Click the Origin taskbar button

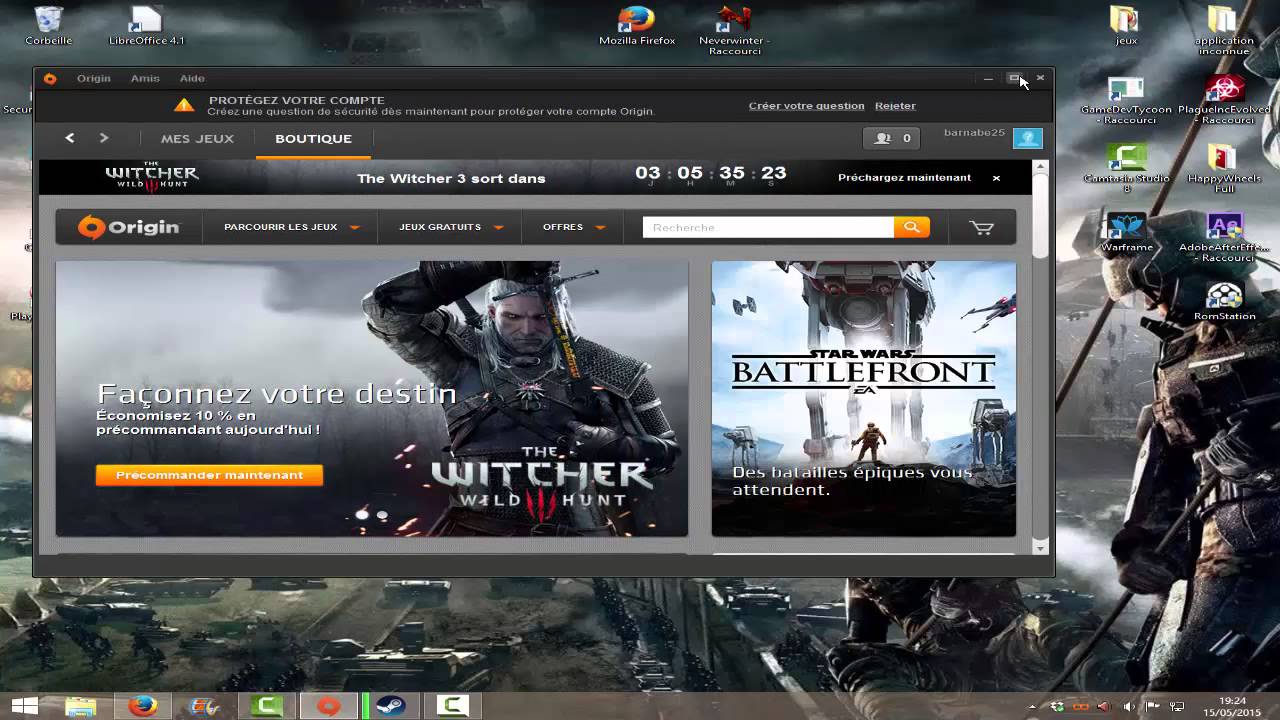[329, 706]
